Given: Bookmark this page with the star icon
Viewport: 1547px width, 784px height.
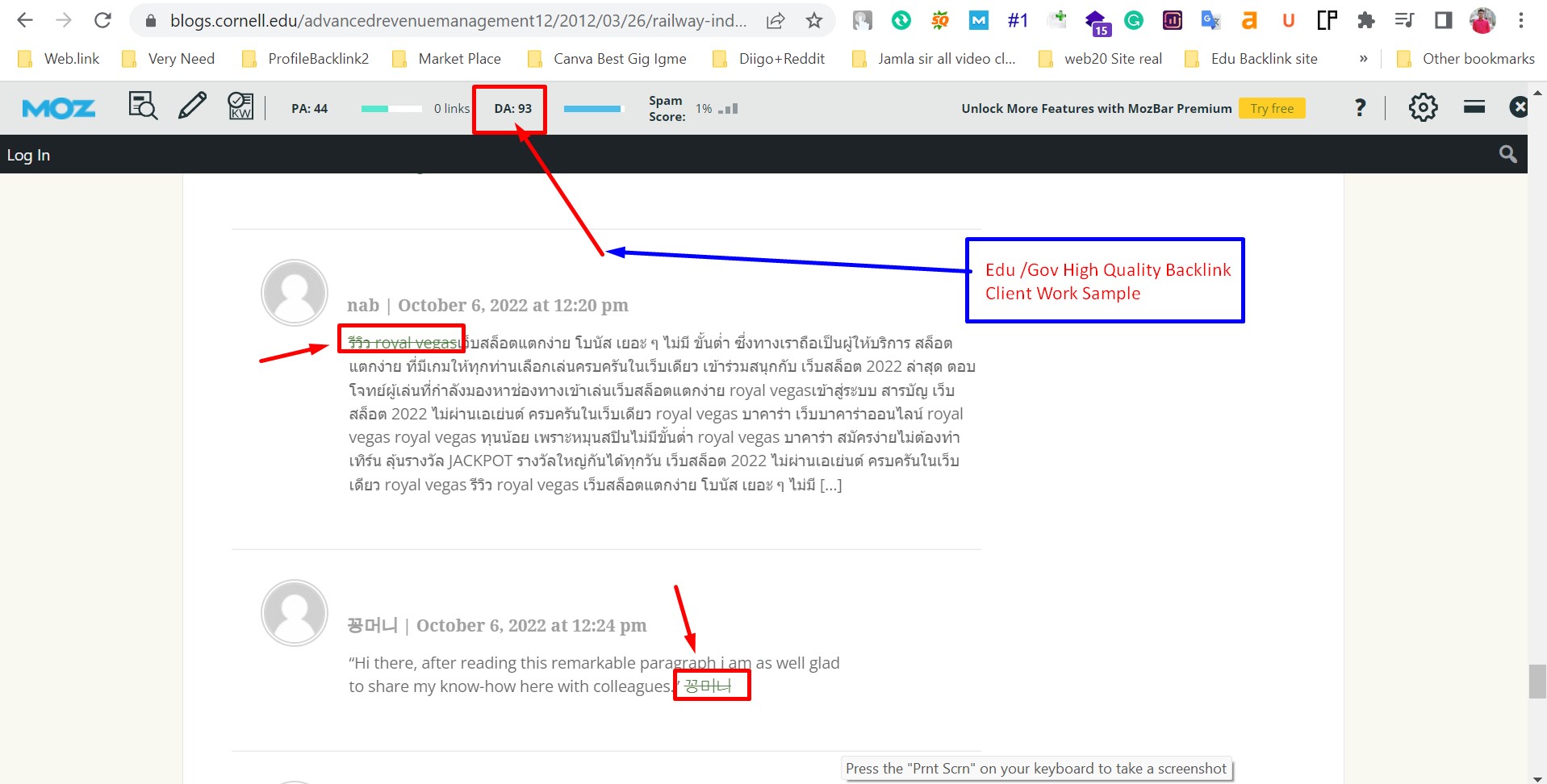Looking at the screenshot, I should click(814, 21).
